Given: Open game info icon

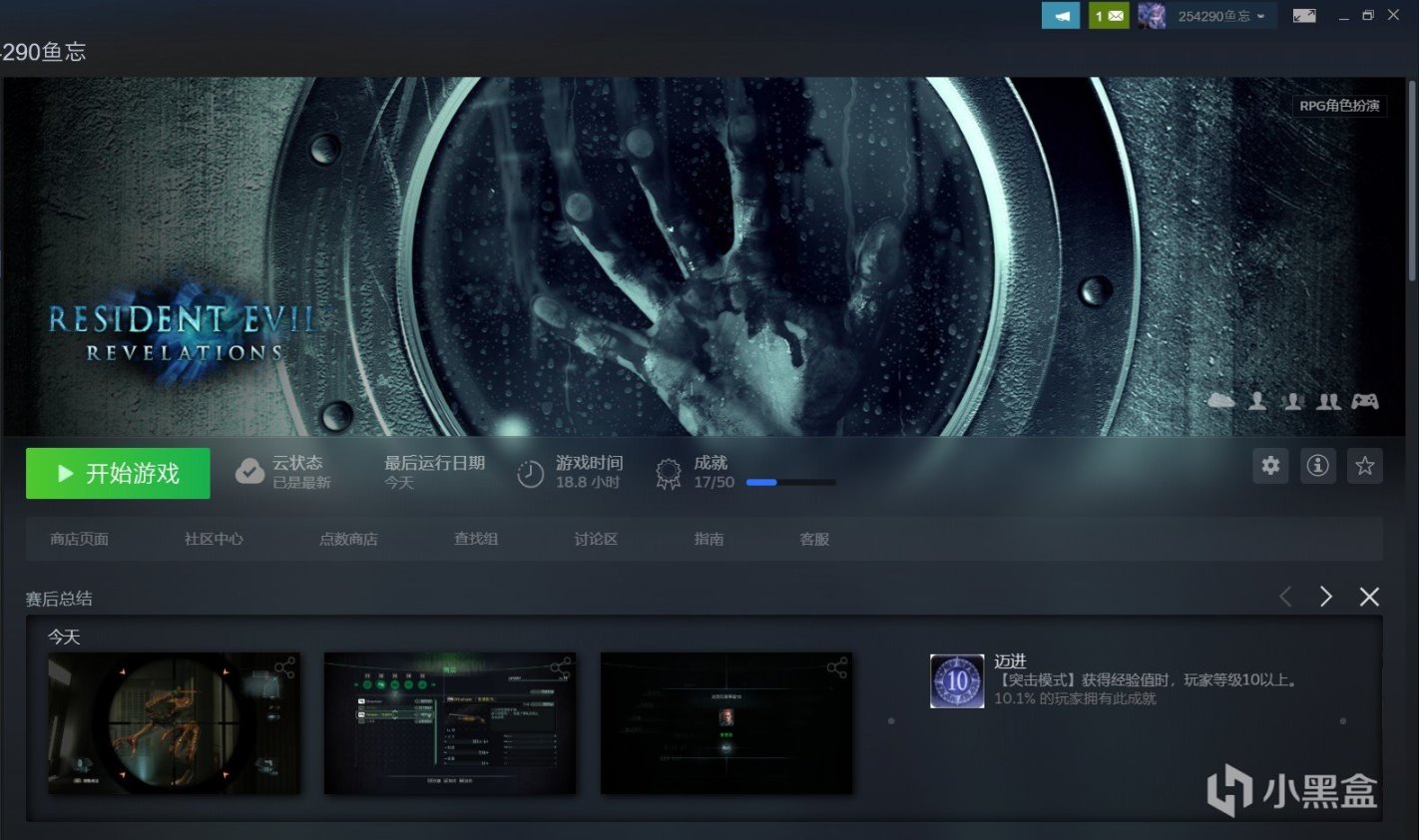Looking at the screenshot, I should [x=1317, y=466].
